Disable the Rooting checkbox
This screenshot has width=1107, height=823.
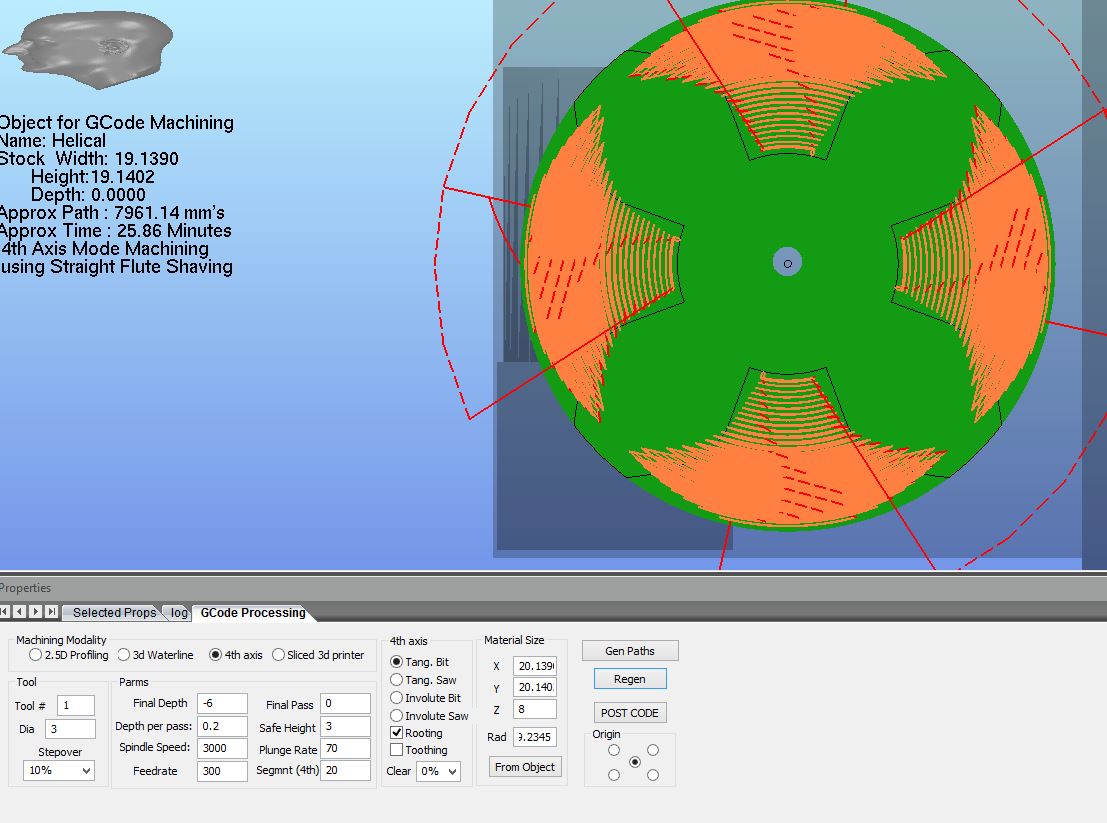tap(397, 733)
